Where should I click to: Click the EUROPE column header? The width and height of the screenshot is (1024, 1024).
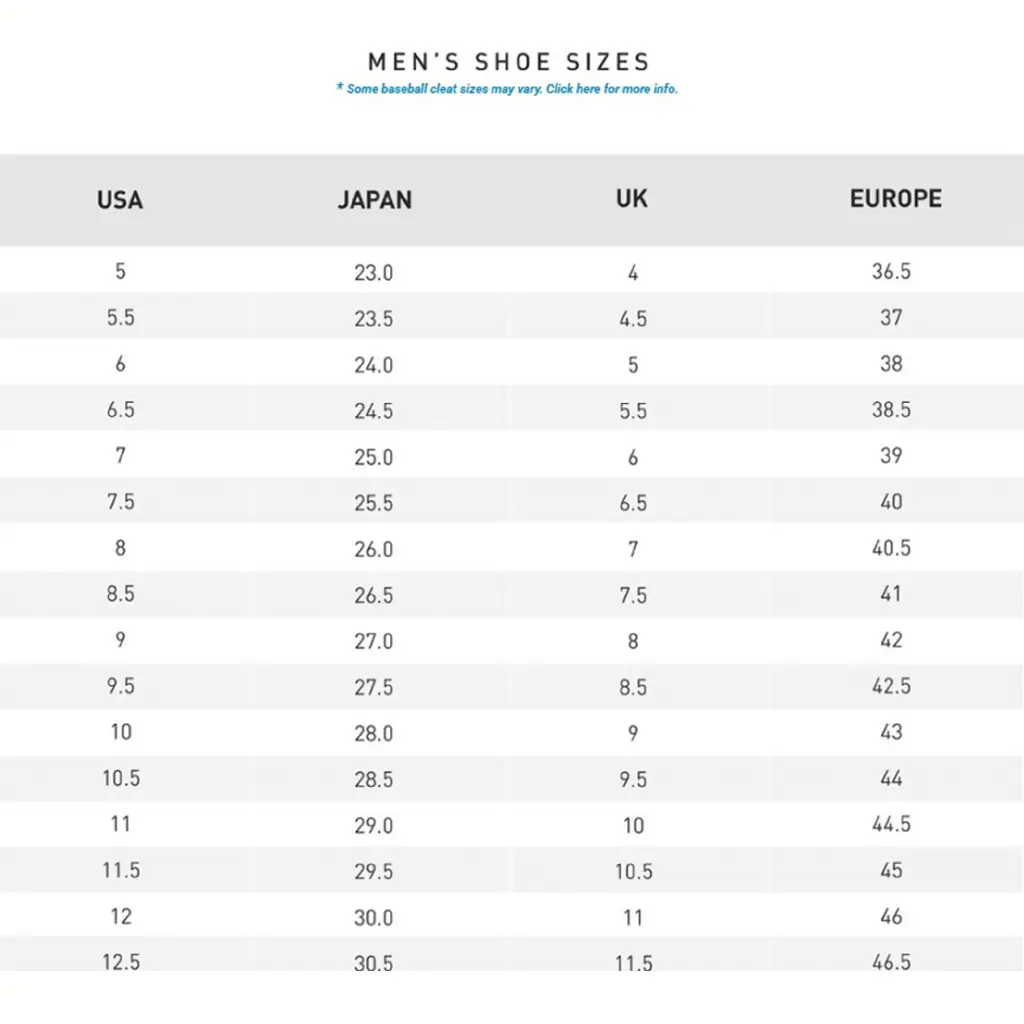point(895,199)
